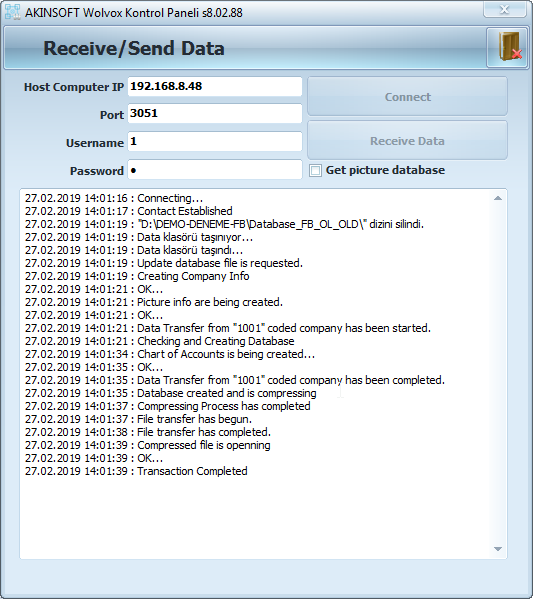
Task: Select the Transaction Completed log line
Action: pyautogui.click(x=136, y=471)
